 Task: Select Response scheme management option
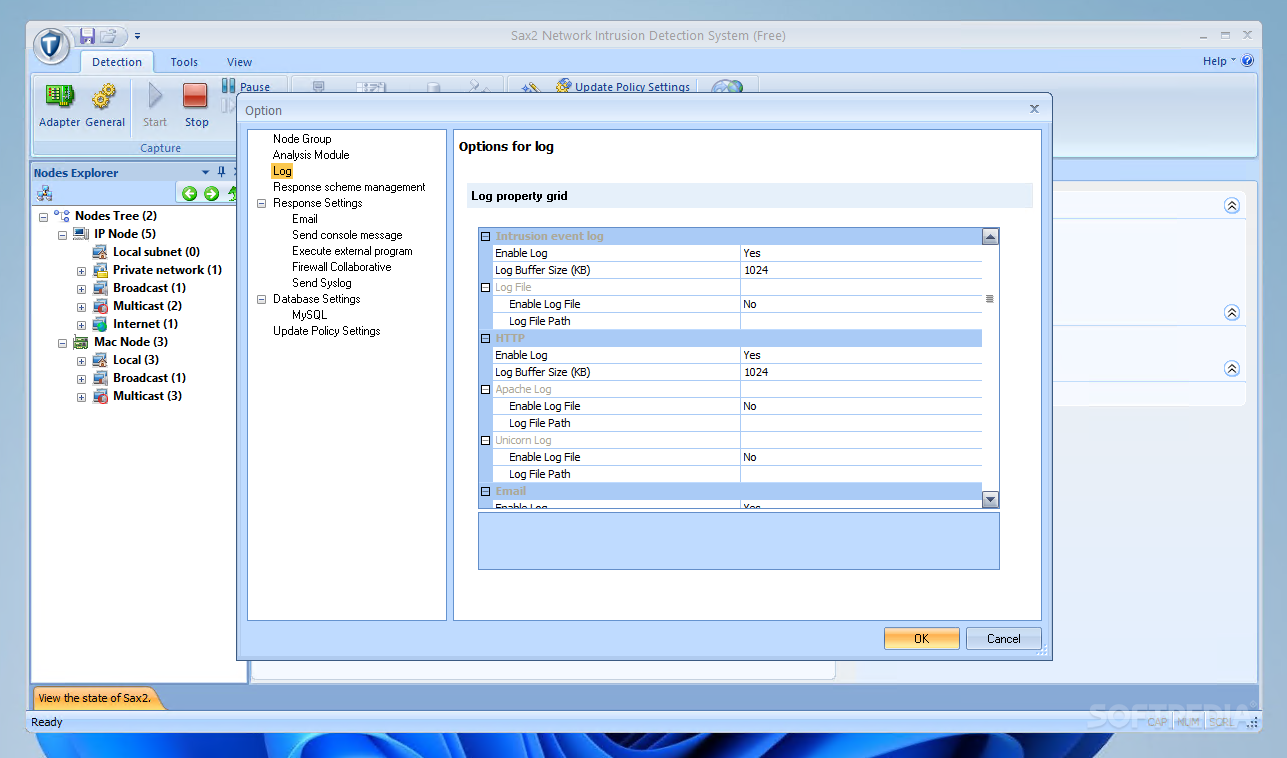349,187
